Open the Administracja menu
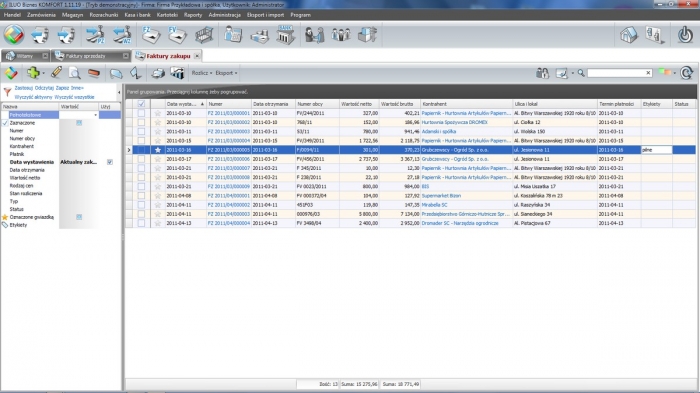 [x=225, y=15]
